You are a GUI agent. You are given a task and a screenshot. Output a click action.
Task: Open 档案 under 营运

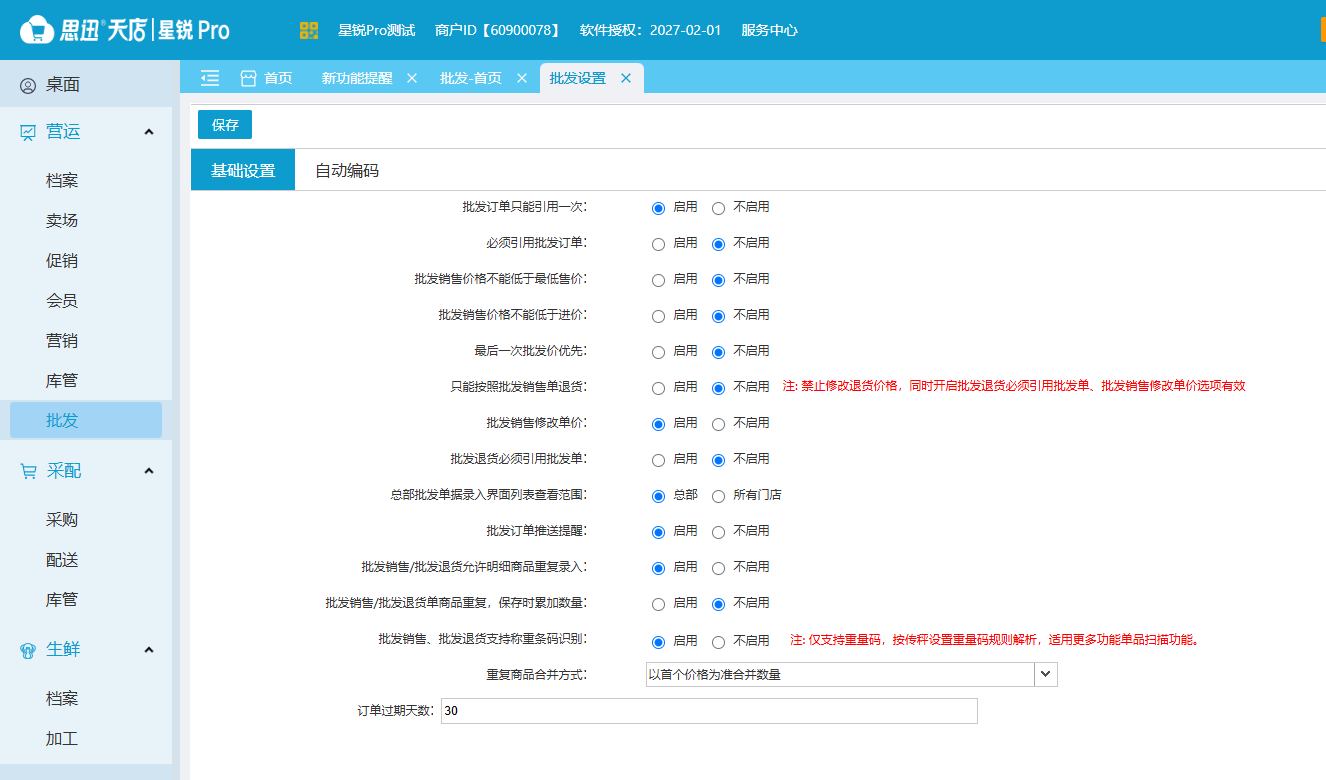[62, 181]
